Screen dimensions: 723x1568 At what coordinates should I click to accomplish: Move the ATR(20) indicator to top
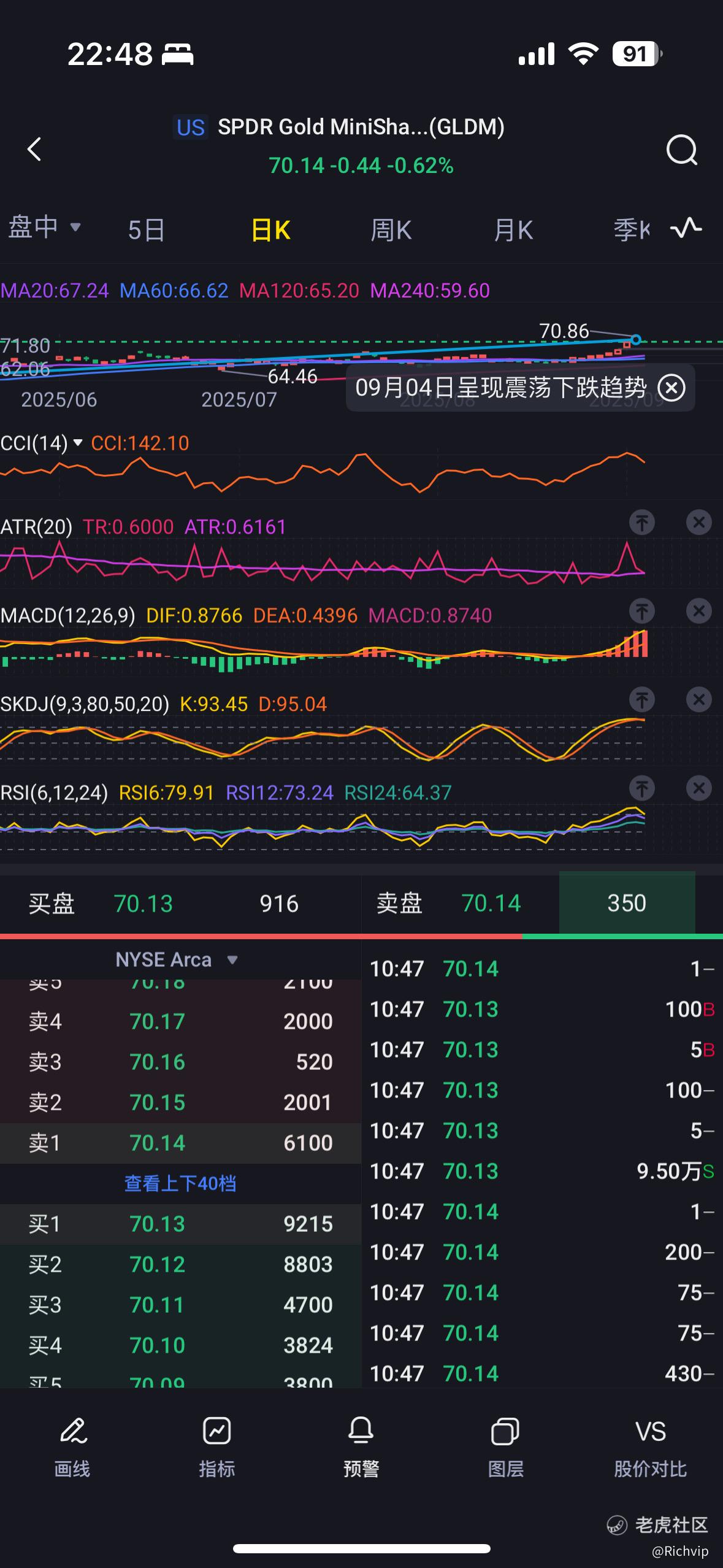[x=642, y=523]
